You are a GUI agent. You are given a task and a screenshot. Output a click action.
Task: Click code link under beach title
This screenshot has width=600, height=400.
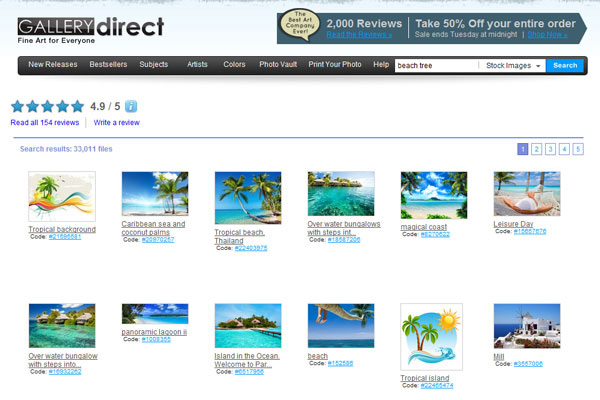(340, 363)
